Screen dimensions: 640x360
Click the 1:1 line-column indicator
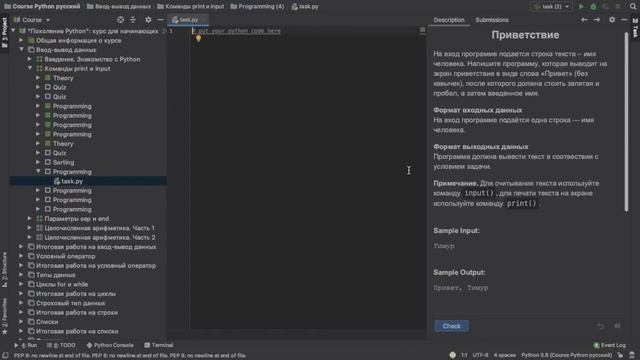pyautogui.click(x=464, y=356)
